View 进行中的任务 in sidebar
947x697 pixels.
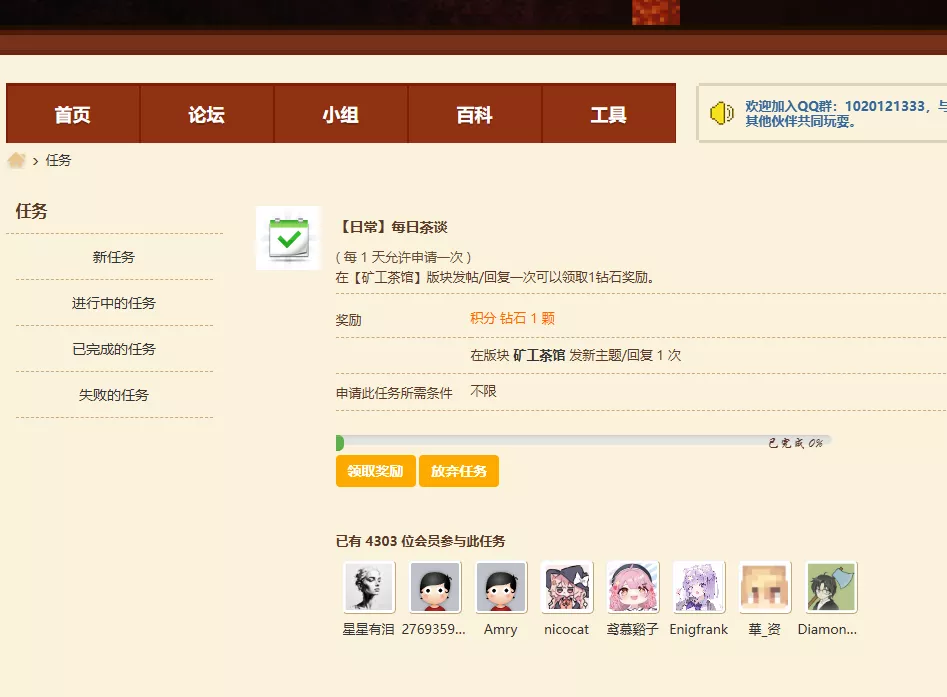coord(114,303)
